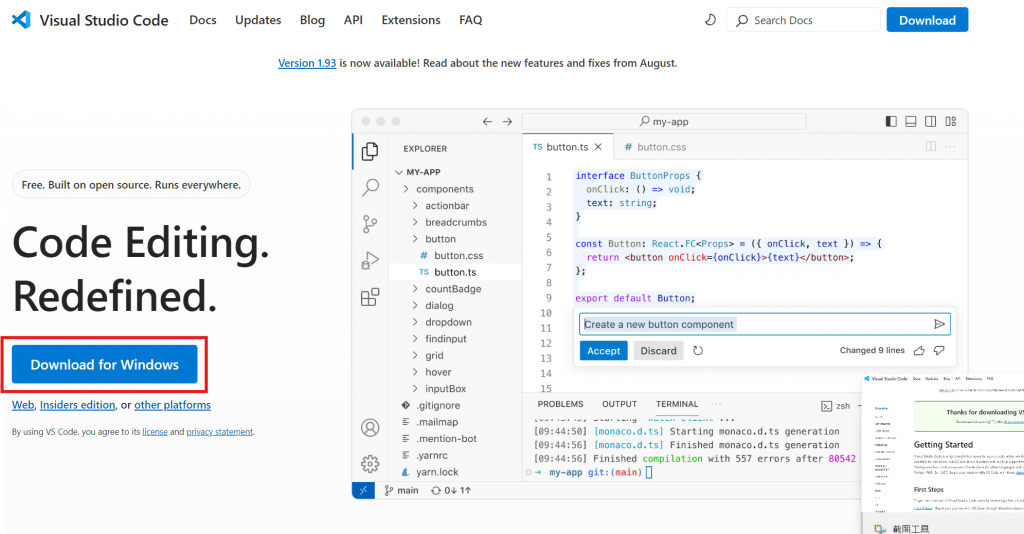Expand the button folder chevron
The image size is (1024, 534).
(x=415, y=239)
